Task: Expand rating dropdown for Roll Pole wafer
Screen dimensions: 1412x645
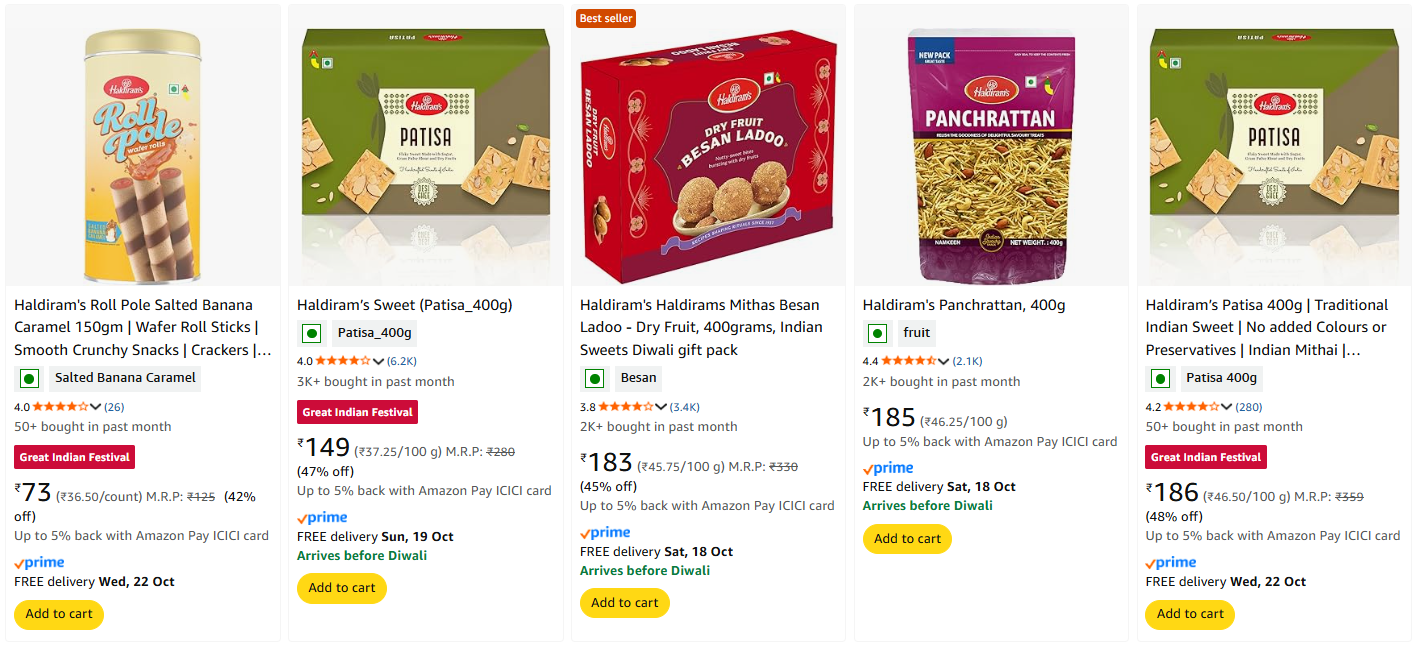Action: click(96, 407)
